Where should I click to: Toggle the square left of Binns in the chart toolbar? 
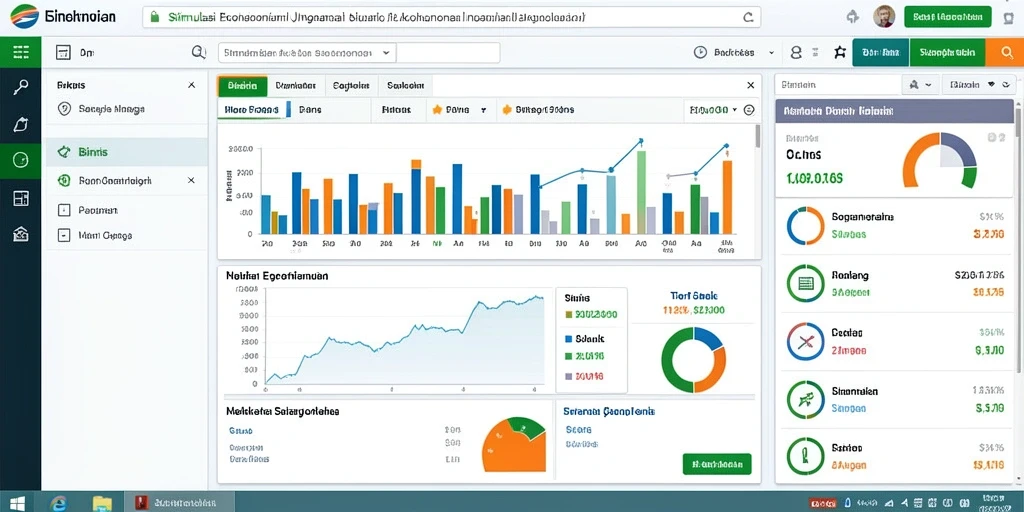(x=289, y=110)
